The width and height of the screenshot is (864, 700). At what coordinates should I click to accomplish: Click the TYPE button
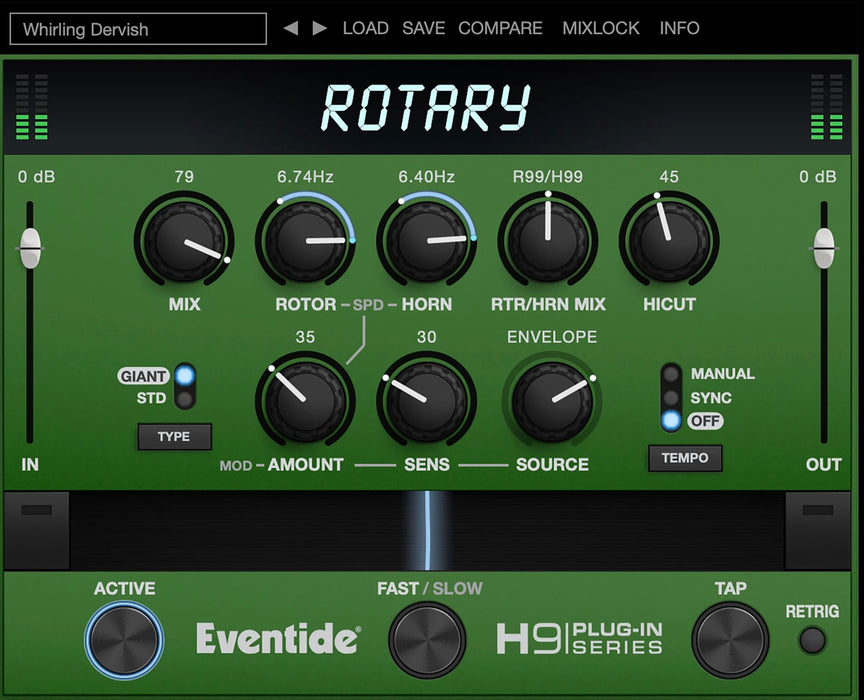[174, 437]
